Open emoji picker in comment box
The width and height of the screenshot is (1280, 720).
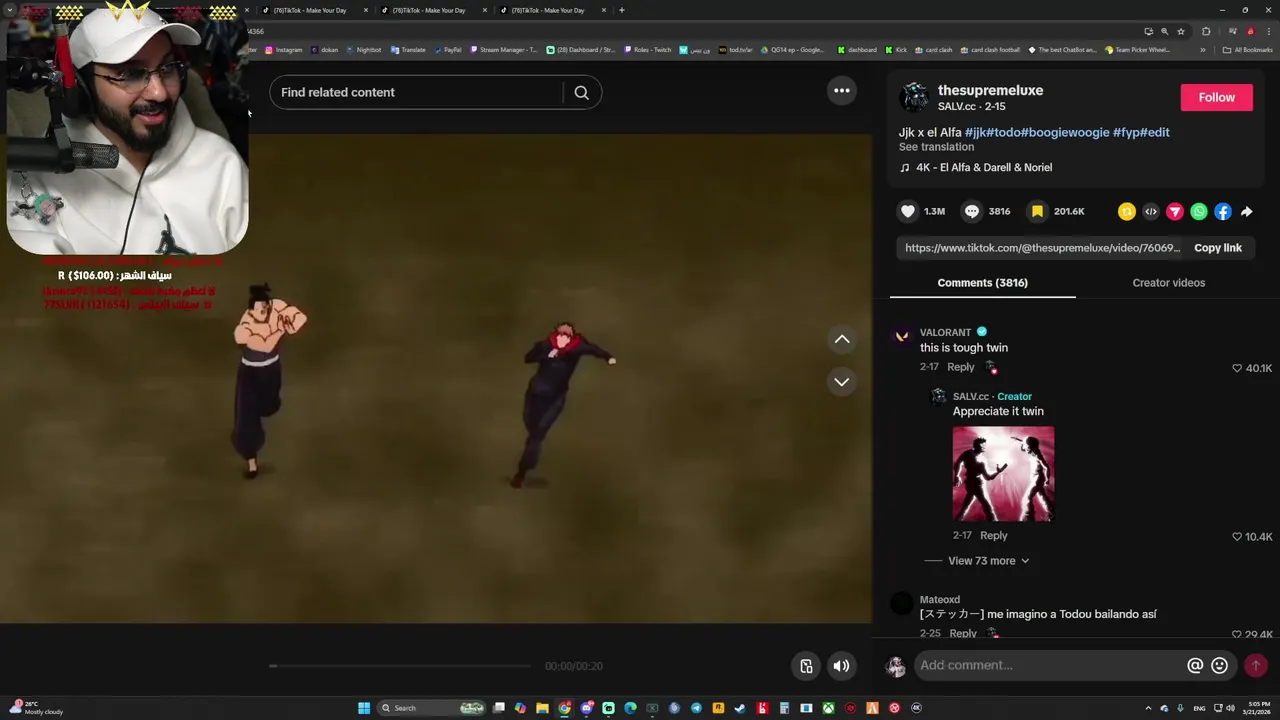point(1219,665)
